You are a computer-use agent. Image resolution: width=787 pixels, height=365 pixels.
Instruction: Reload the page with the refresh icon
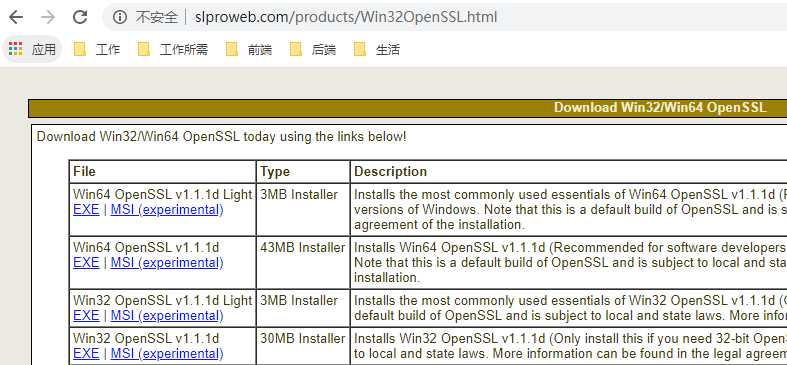(80, 17)
